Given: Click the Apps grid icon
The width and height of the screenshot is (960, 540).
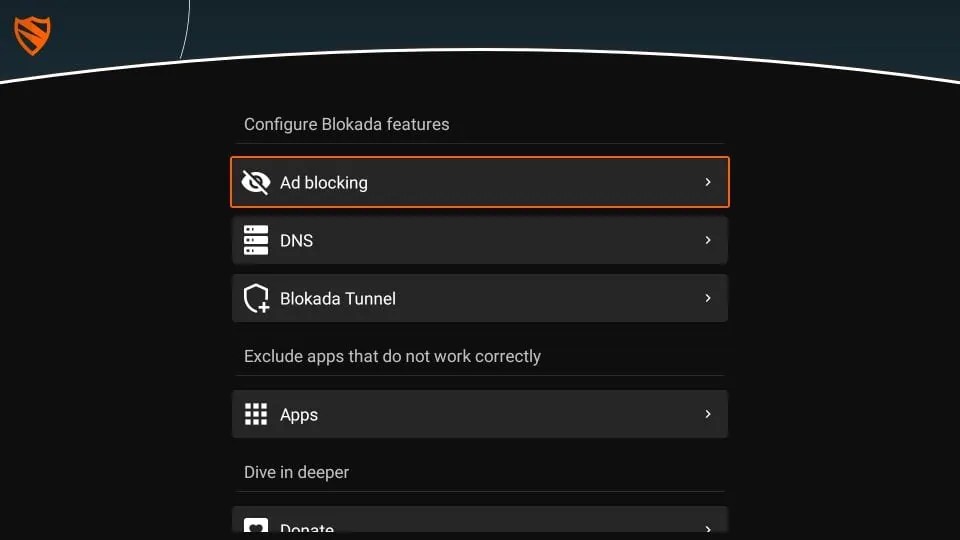Looking at the screenshot, I should point(256,414).
